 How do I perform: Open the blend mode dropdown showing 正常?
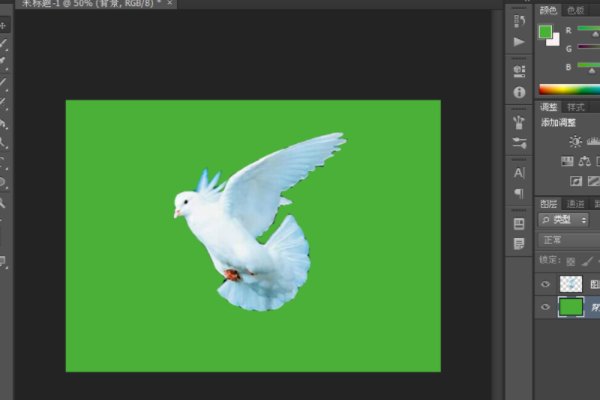(x=567, y=240)
